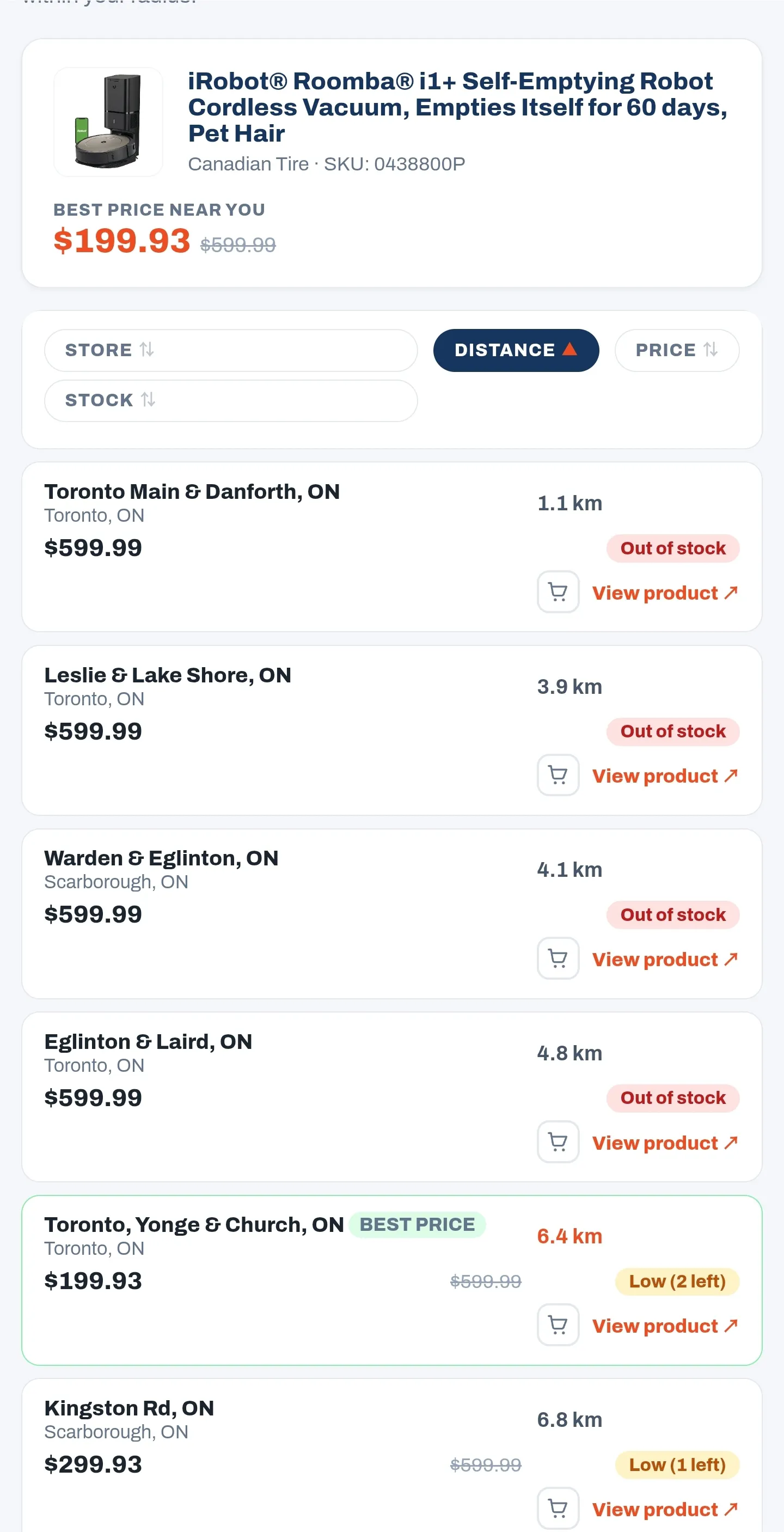View product at Leslie & Lake Shore

point(665,776)
